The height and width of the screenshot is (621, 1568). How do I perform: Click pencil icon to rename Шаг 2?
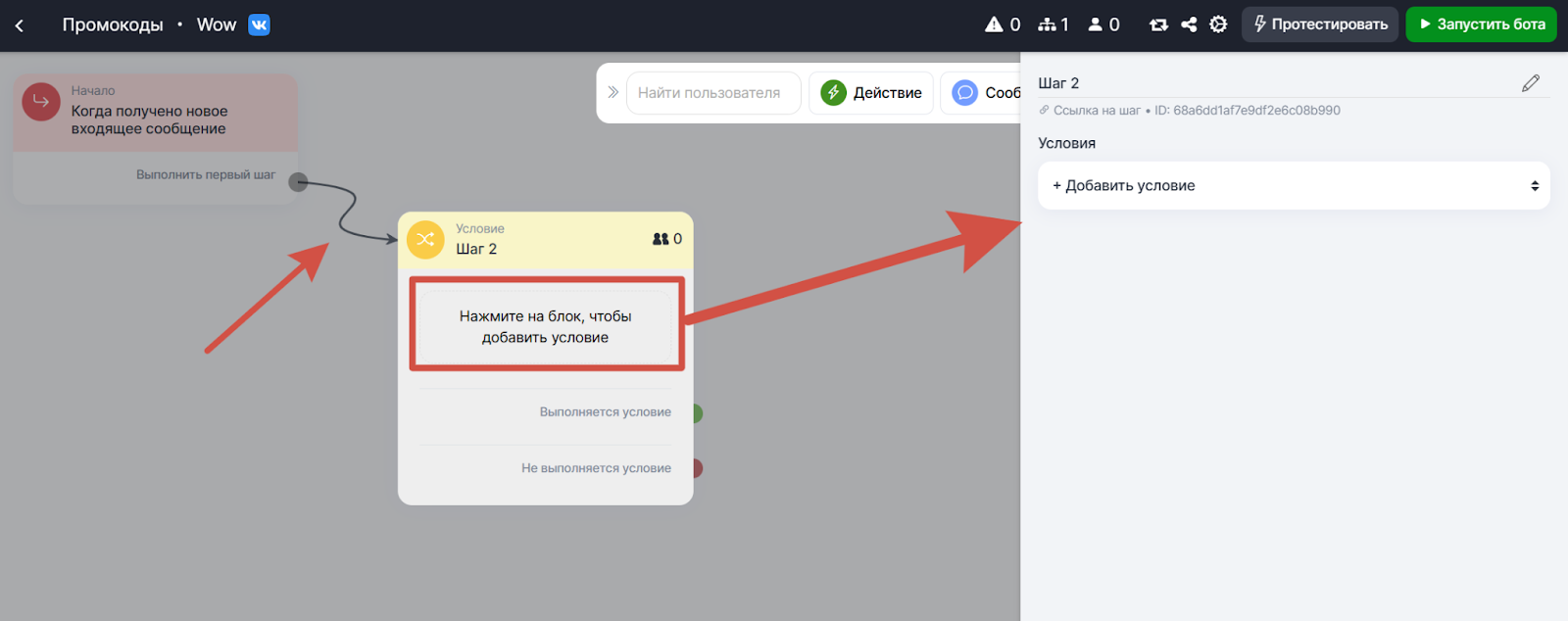coord(1530,83)
